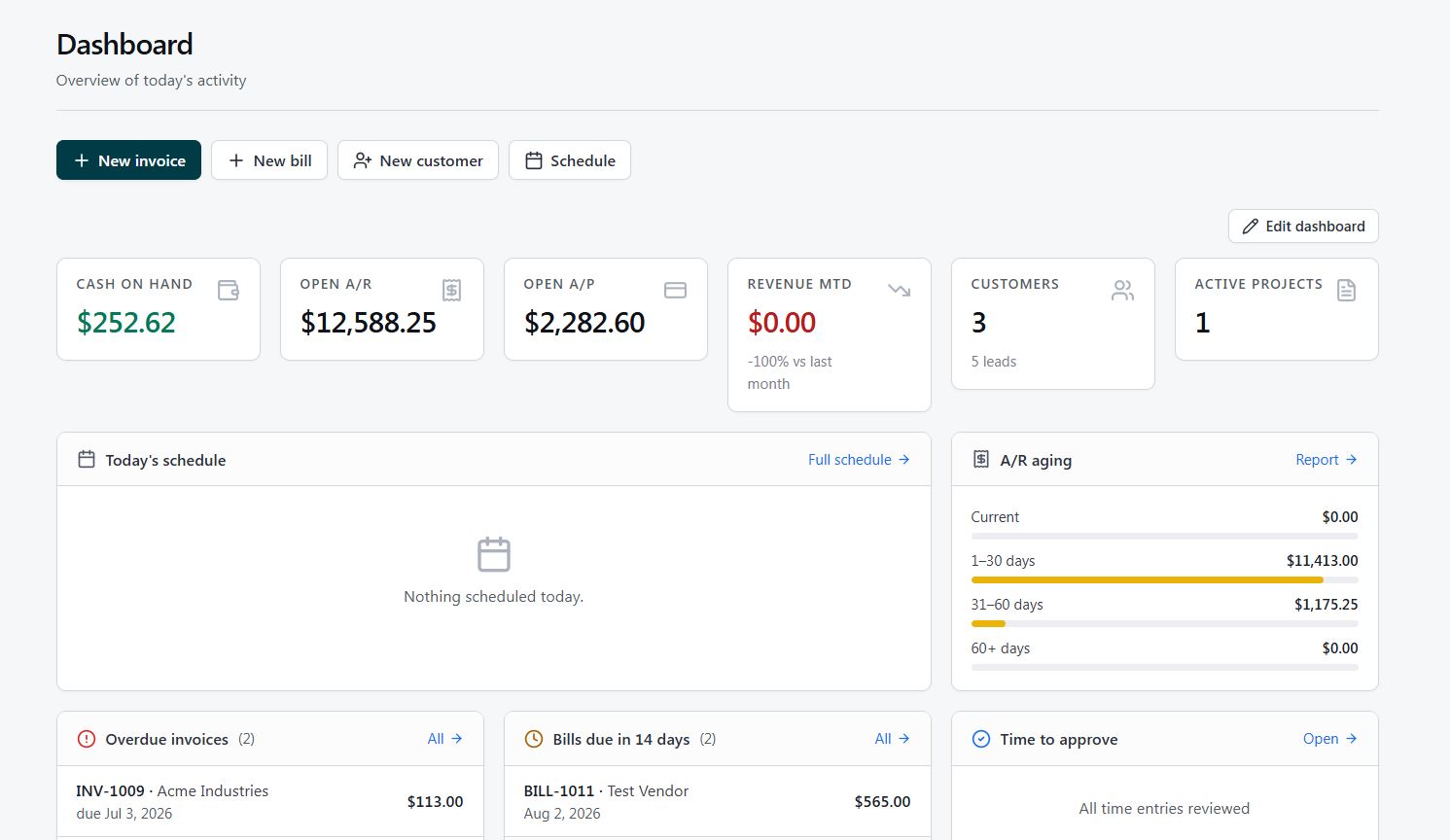Click the plus icon in New invoice
Viewport: 1450px width, 840px height.
[82, 160]
